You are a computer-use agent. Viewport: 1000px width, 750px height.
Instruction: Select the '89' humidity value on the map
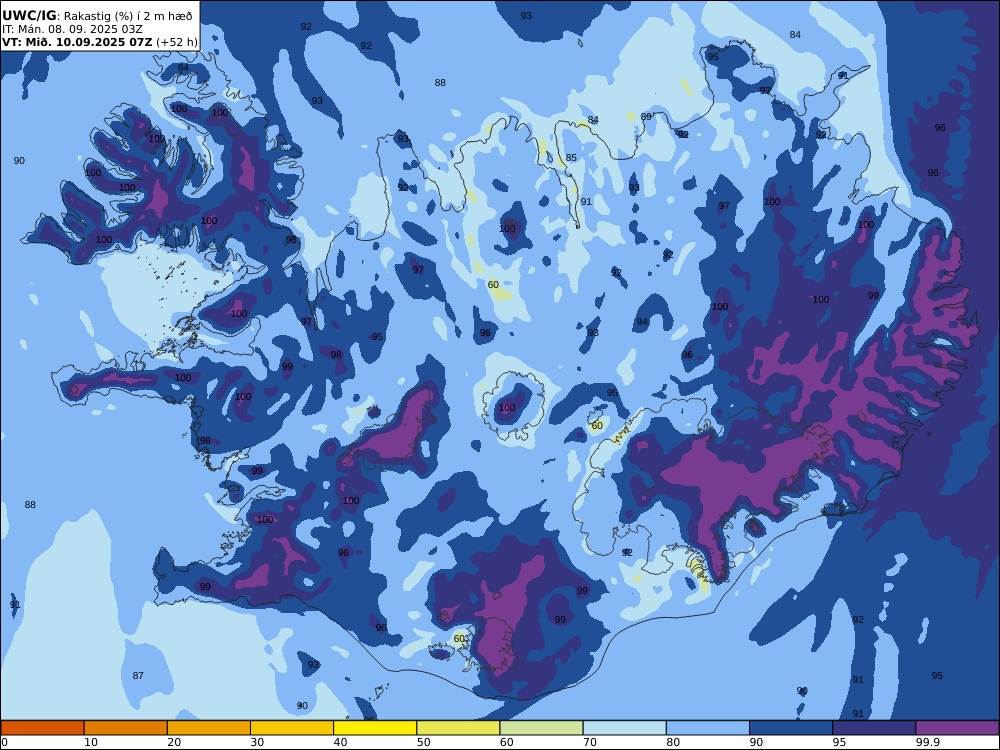point(646,117)
